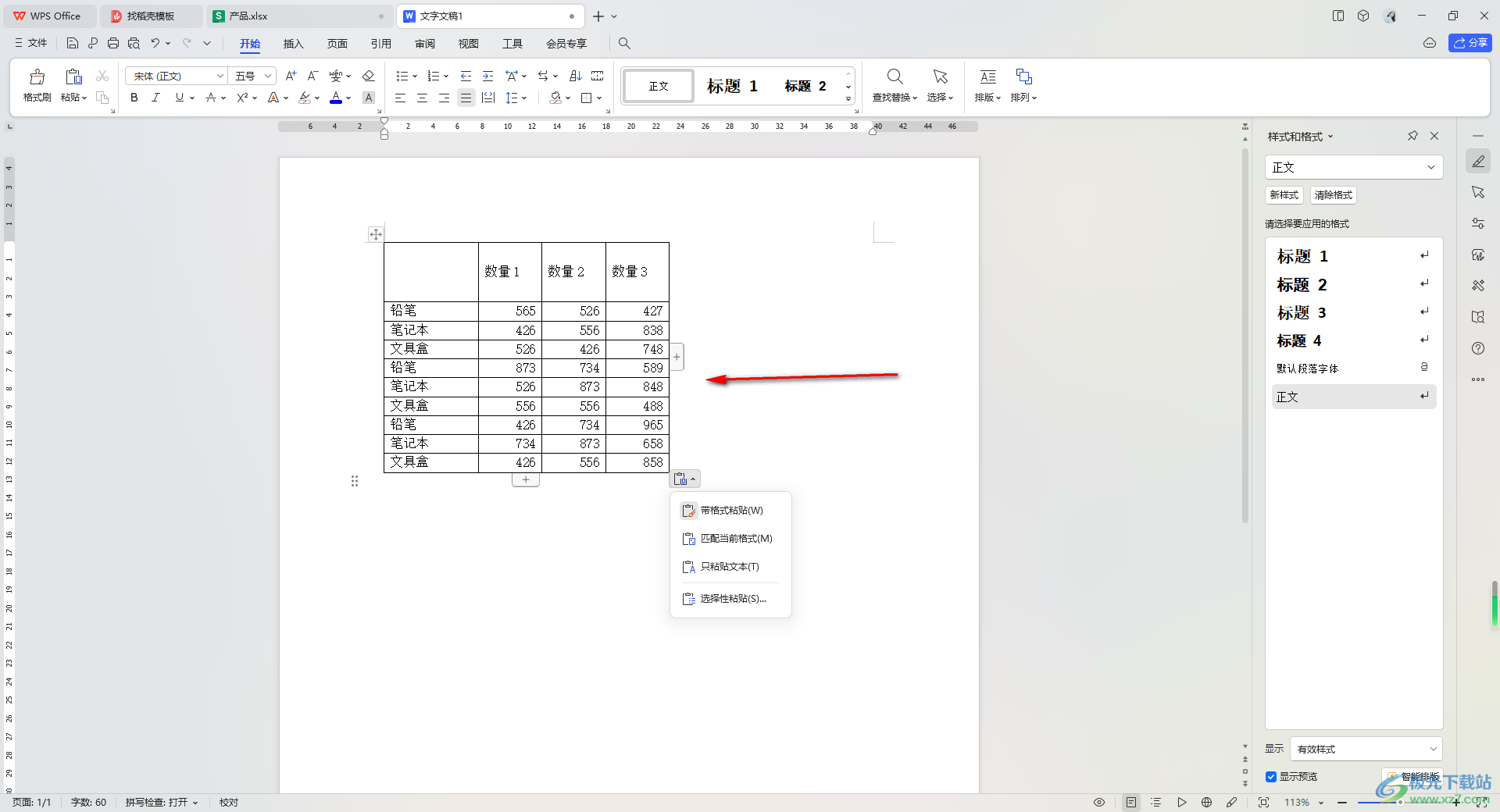Expand the paste options button below table

tap(685, 479)
